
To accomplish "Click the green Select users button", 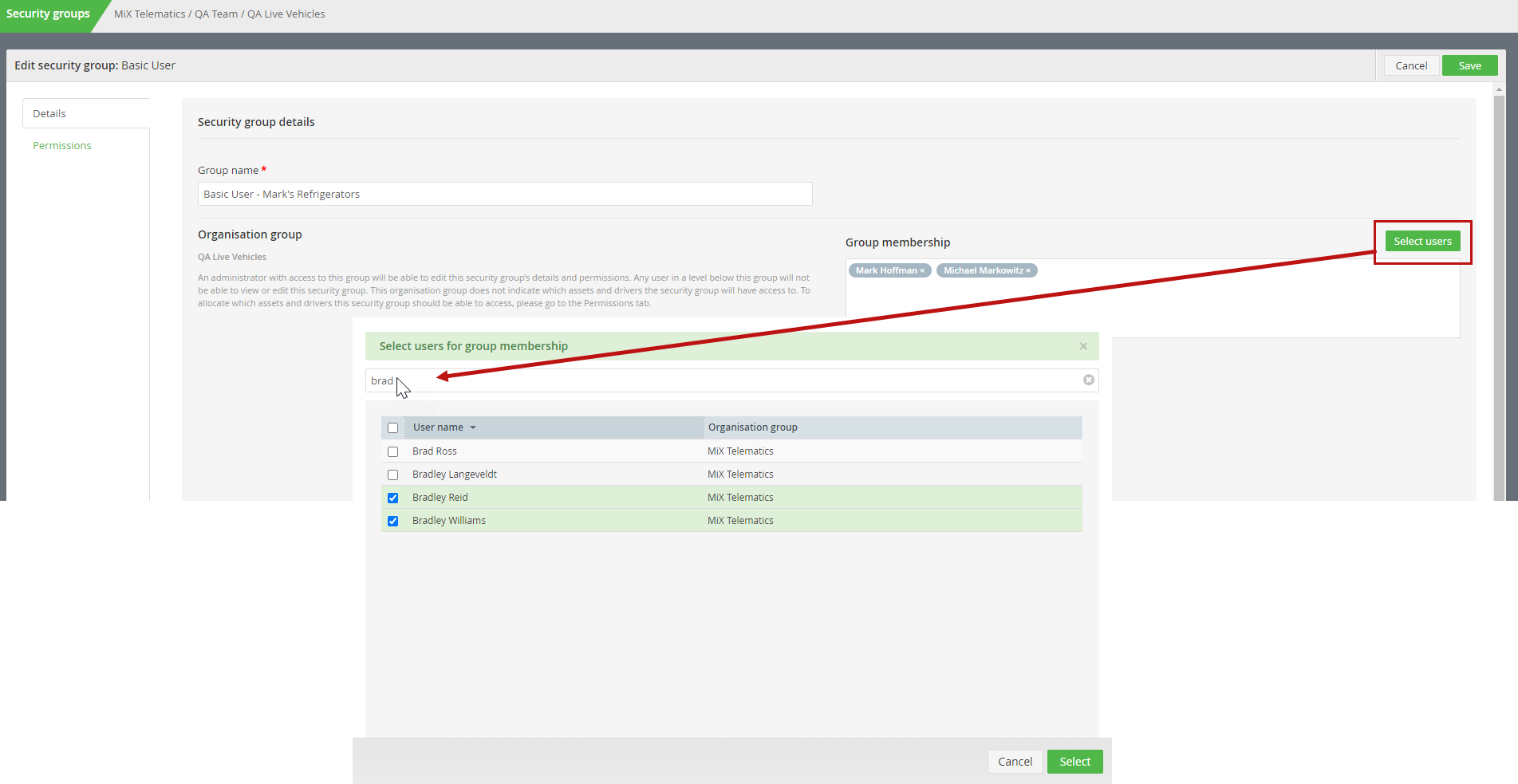I will [1422, 242].
